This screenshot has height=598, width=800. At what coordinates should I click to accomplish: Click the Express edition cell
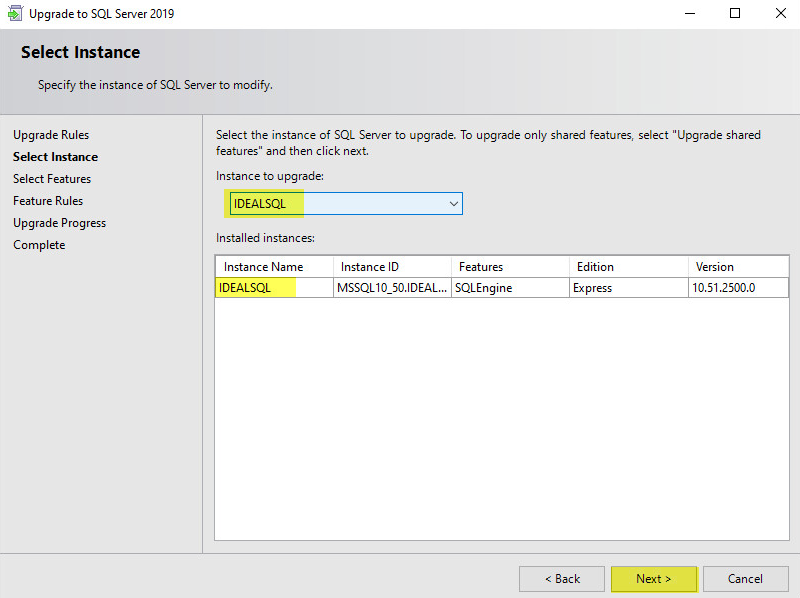[x=629, y=288]
